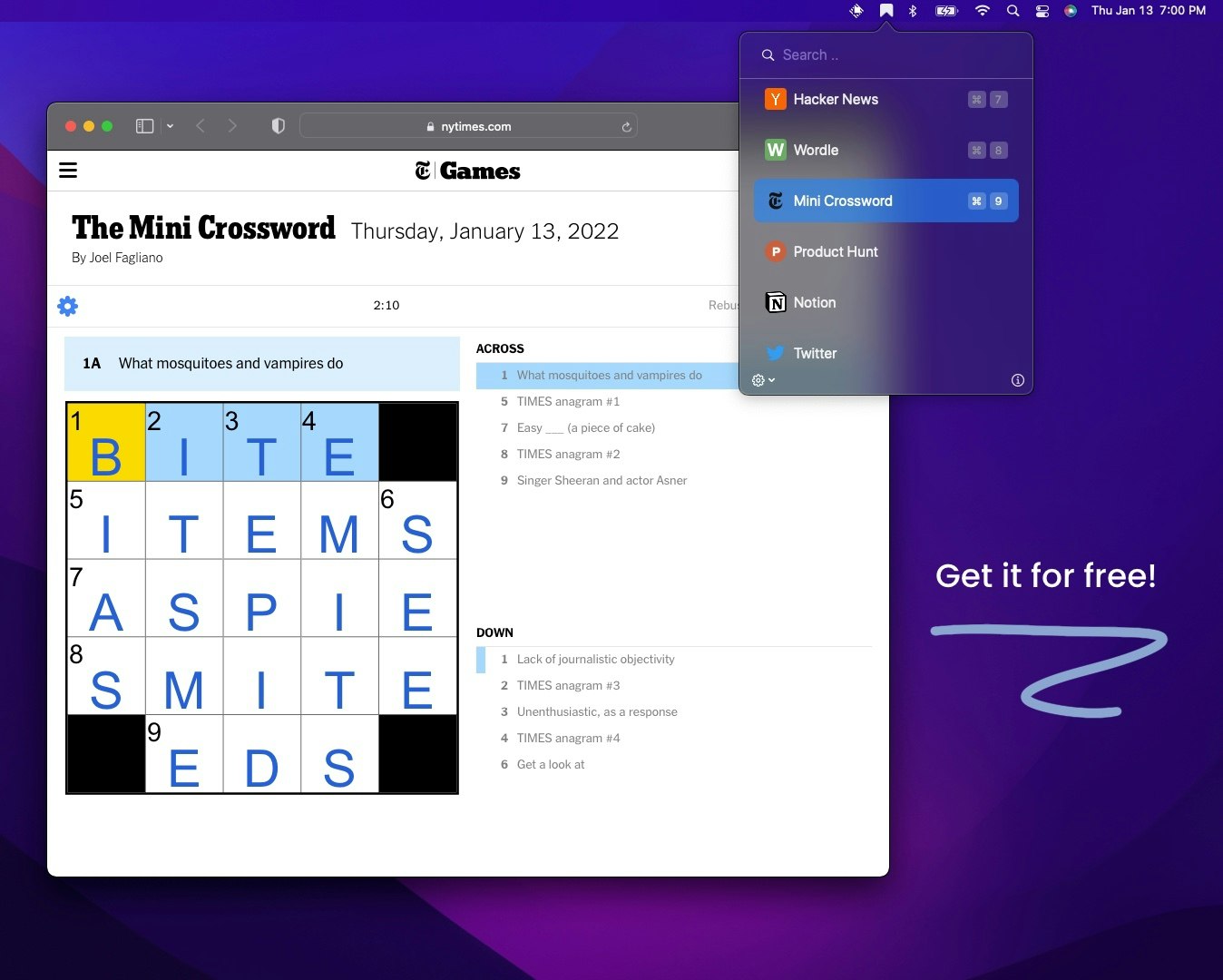Select crossword cell 7 containing A
Image resolution: width=1223 pixels, height=980 pixels.
click(x=106, y=598)
